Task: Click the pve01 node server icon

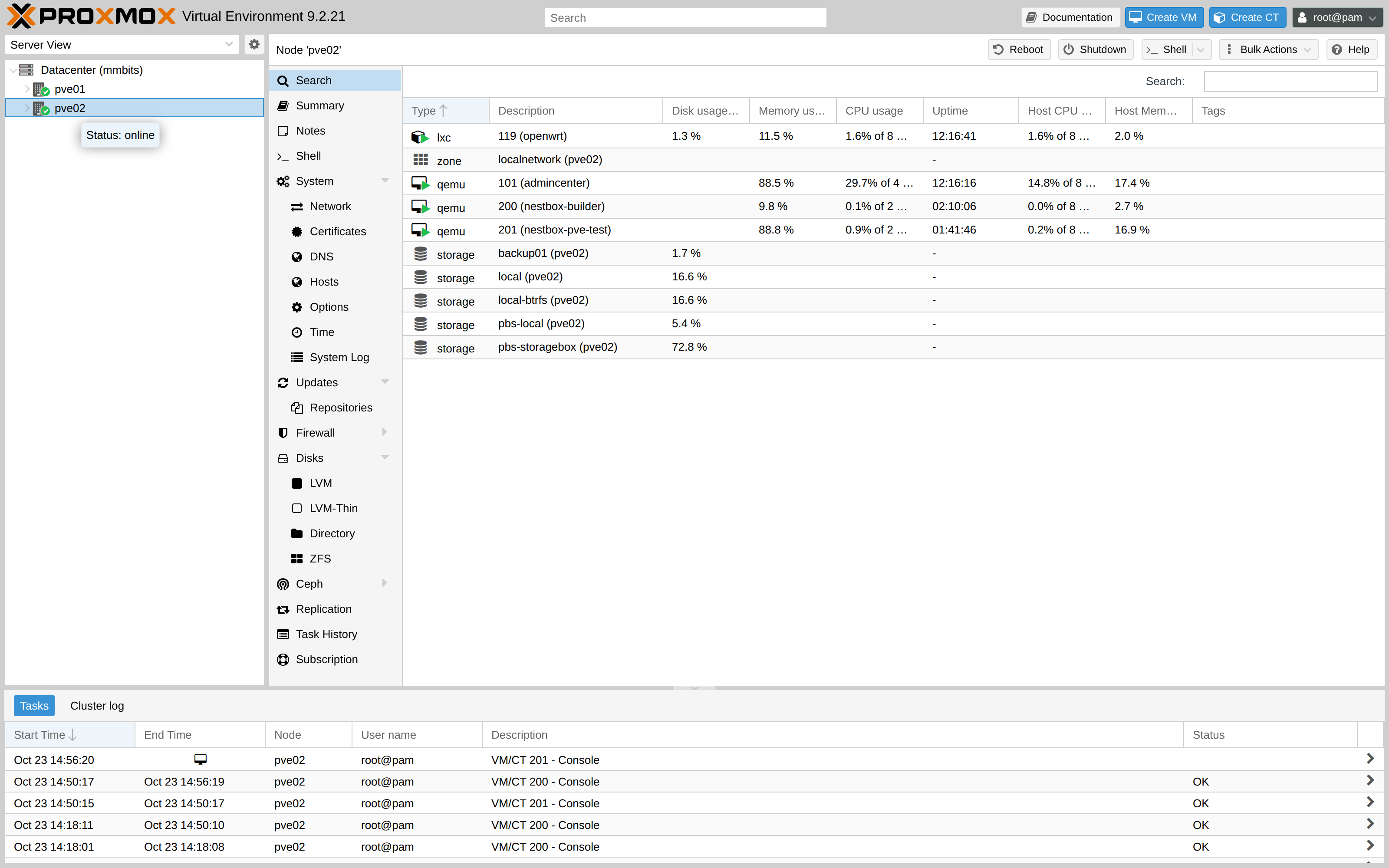Action: point(41,89)
